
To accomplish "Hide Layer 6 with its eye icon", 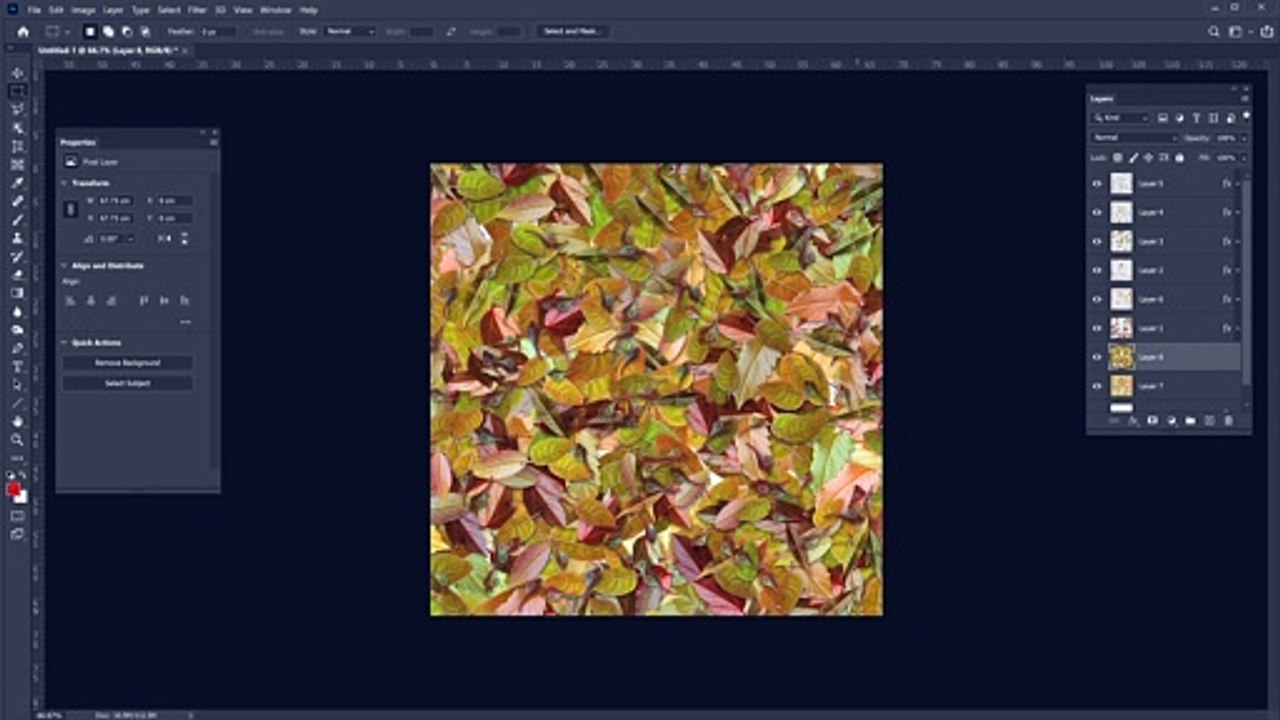I will click(x=1097, y=300).
